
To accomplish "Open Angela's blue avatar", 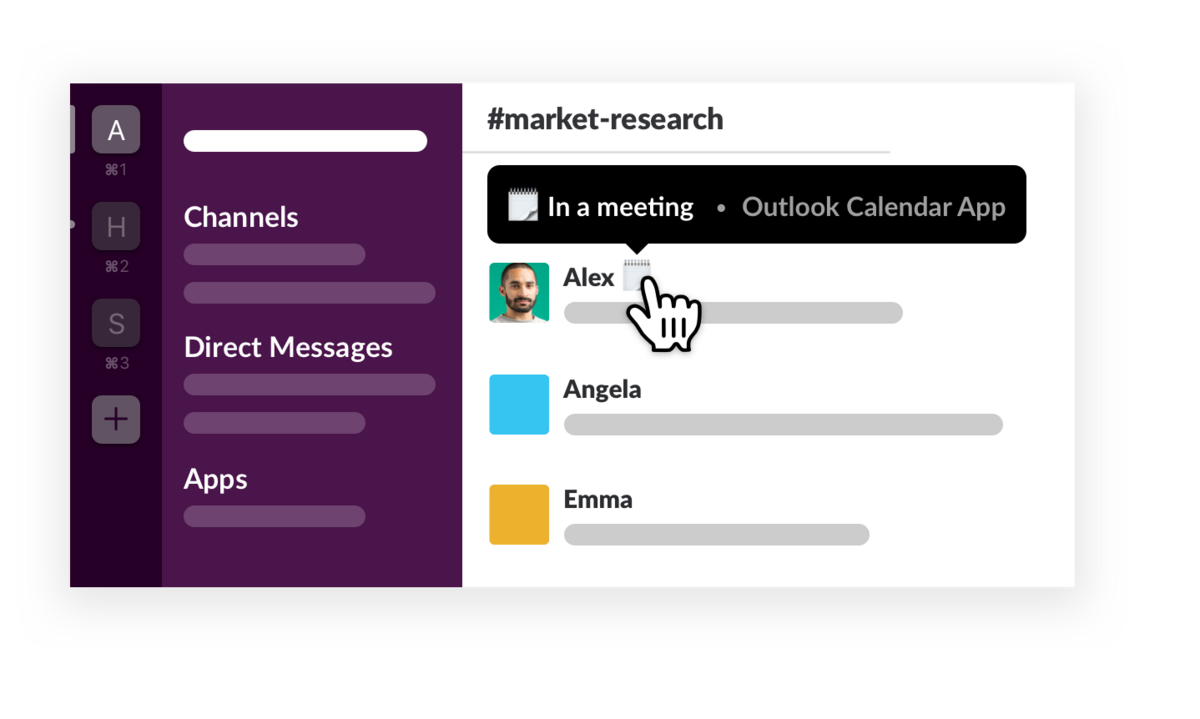I will tap(519, 404).
